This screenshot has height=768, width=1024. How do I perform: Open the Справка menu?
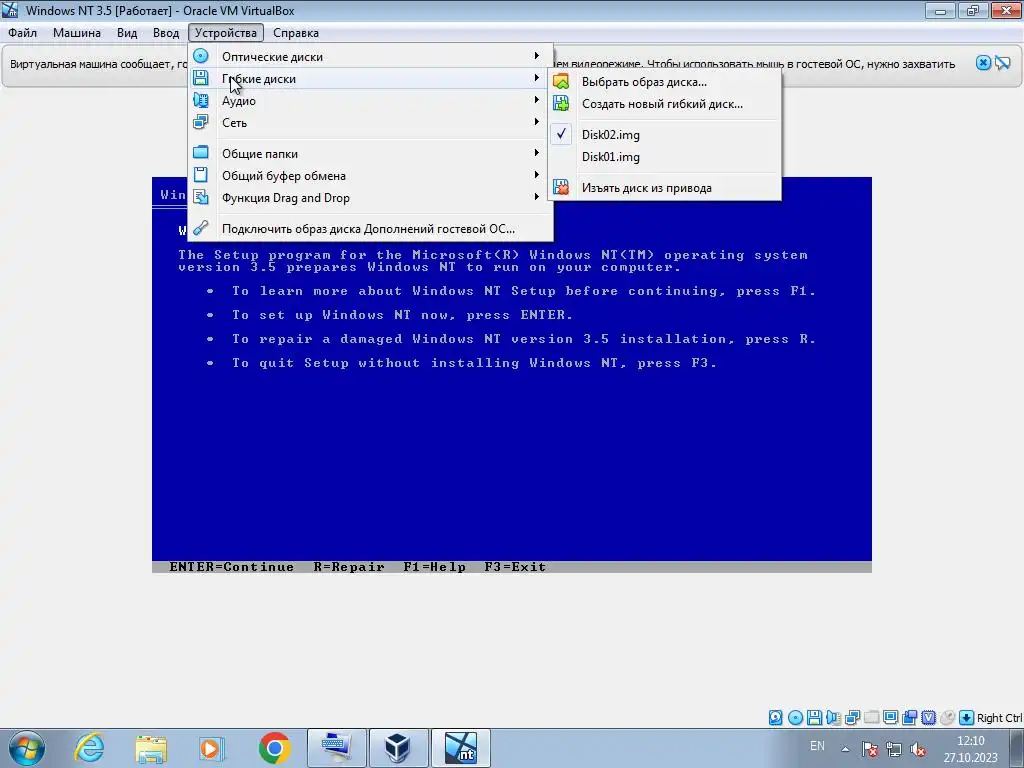[296, 33]
